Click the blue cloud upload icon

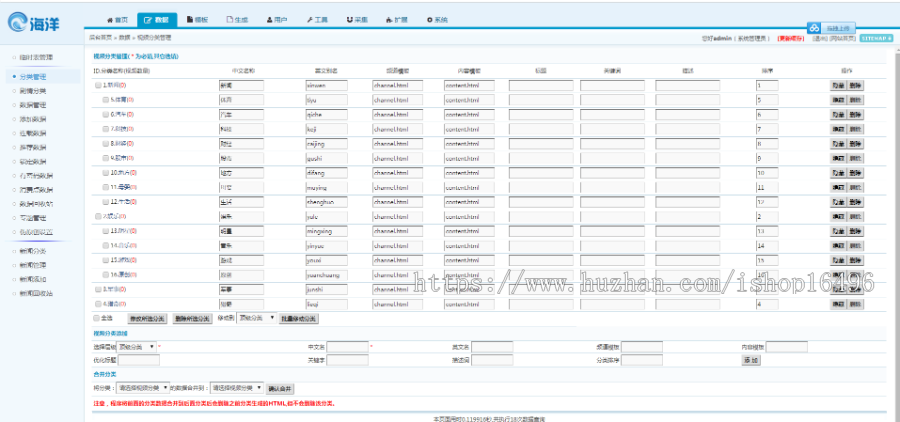(x=814, y=28)
